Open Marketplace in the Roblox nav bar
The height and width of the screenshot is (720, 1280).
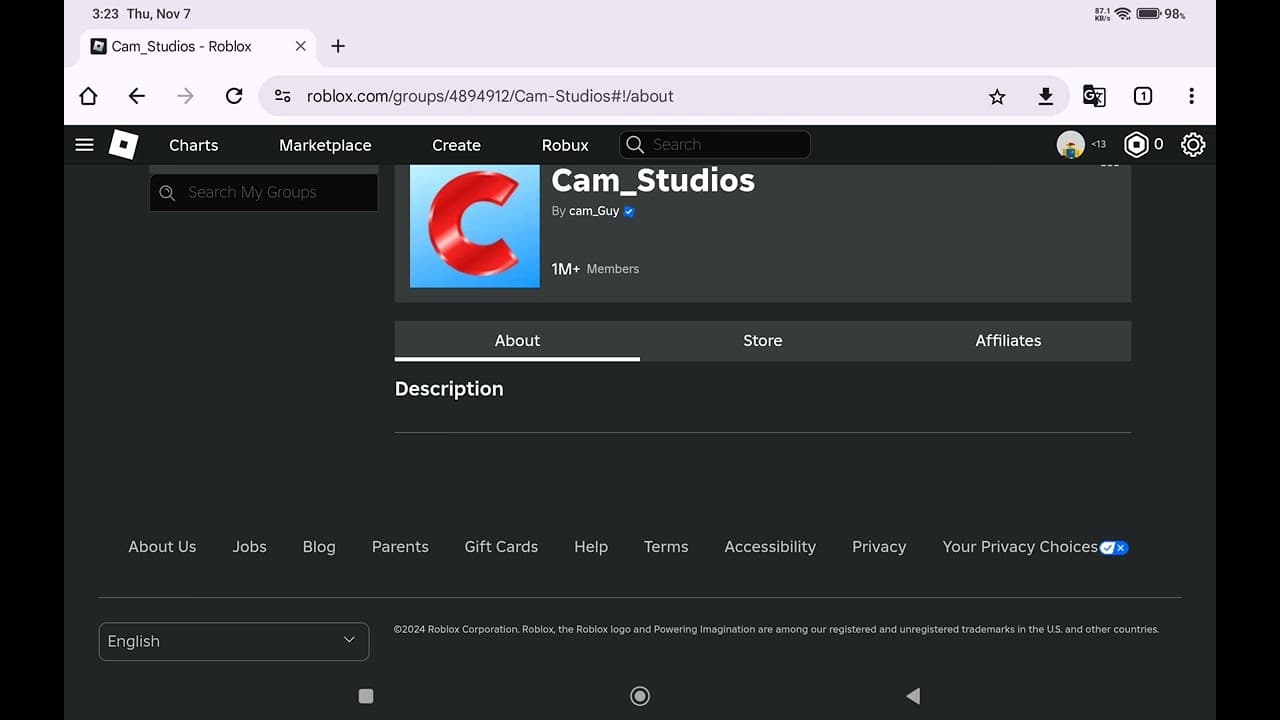[325, 145]
